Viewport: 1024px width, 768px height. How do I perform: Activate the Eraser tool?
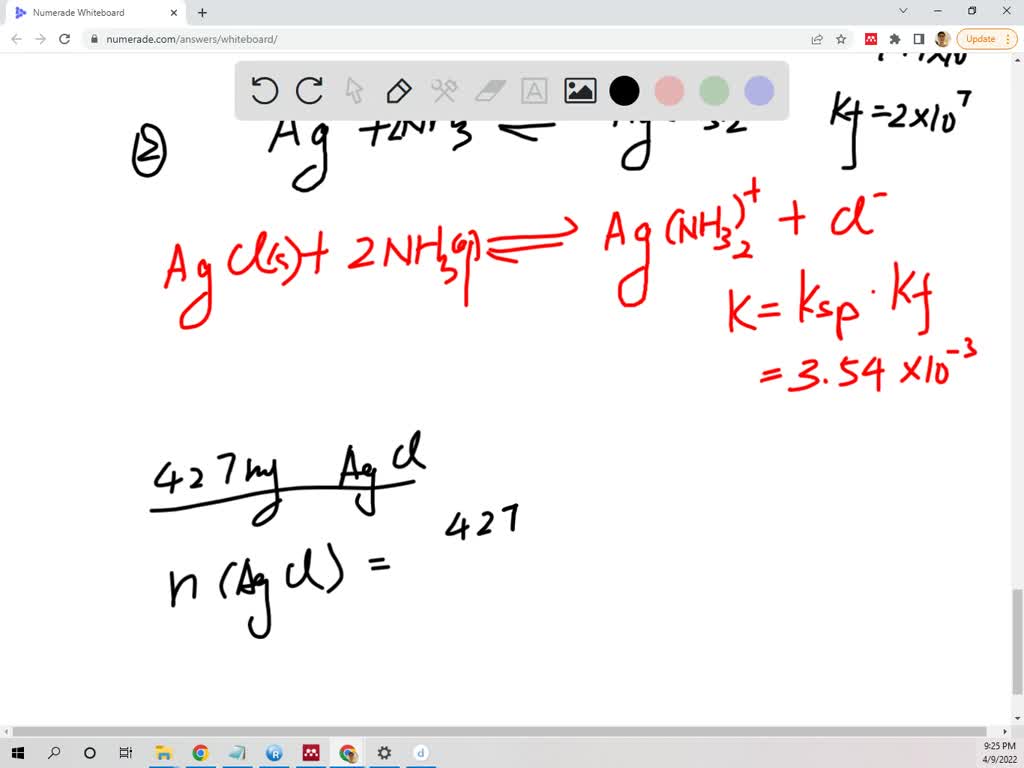(489, 90)
